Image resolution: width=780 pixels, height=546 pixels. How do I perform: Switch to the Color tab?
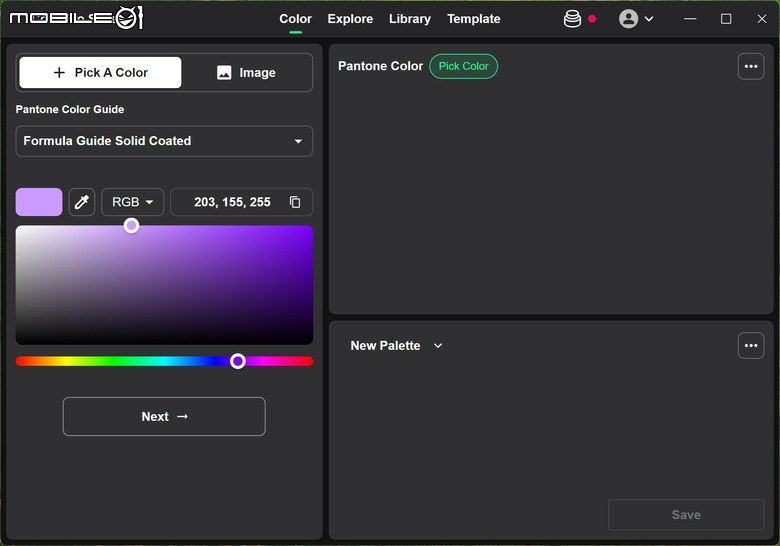click(x=295, y=19)
